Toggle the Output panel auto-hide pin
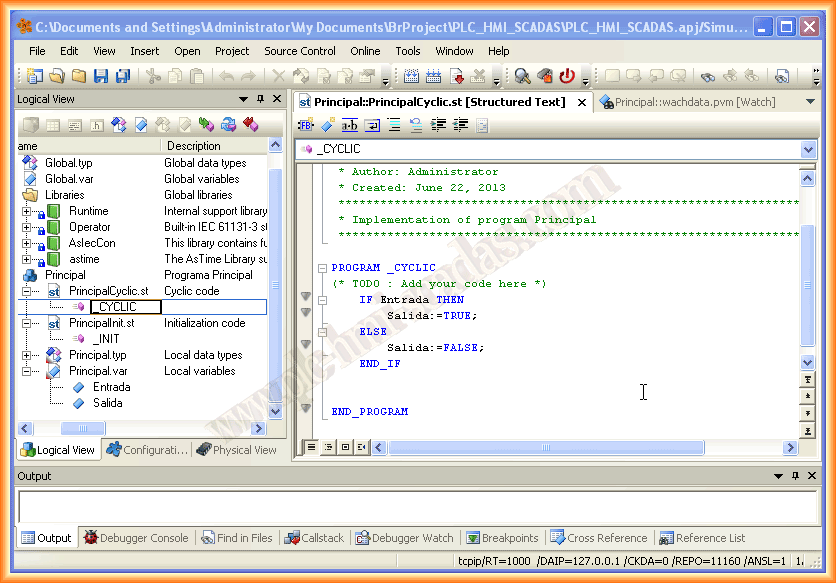 coord(795,476)
